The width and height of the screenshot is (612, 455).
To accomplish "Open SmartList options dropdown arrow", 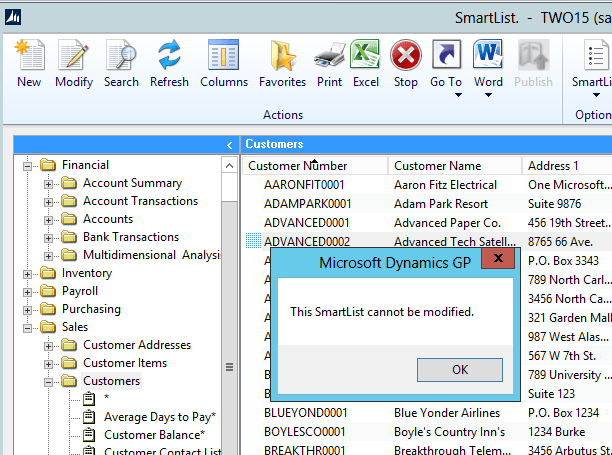I will pos(596,95).
